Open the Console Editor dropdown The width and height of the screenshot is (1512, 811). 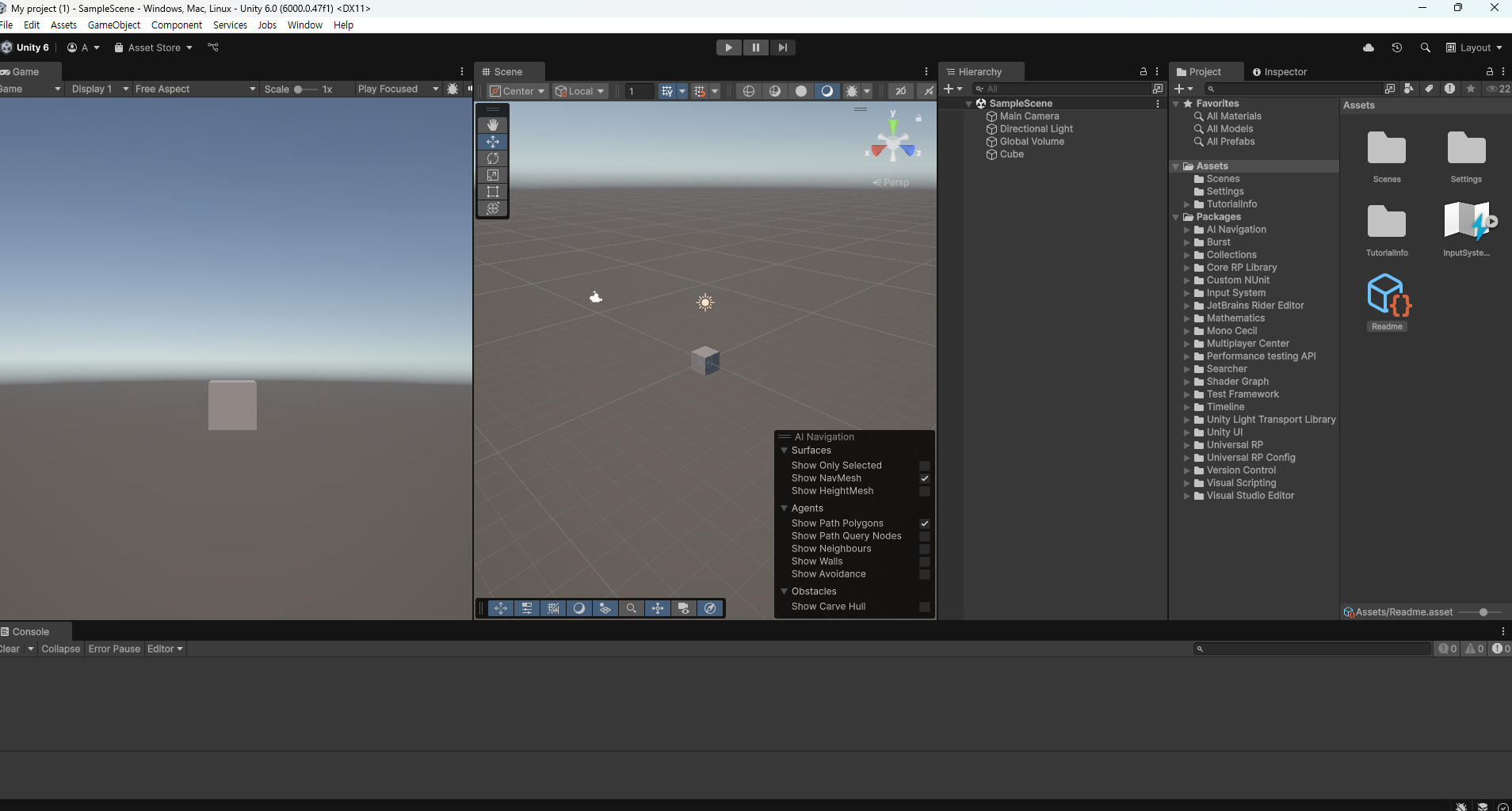(x=165, y=649)
